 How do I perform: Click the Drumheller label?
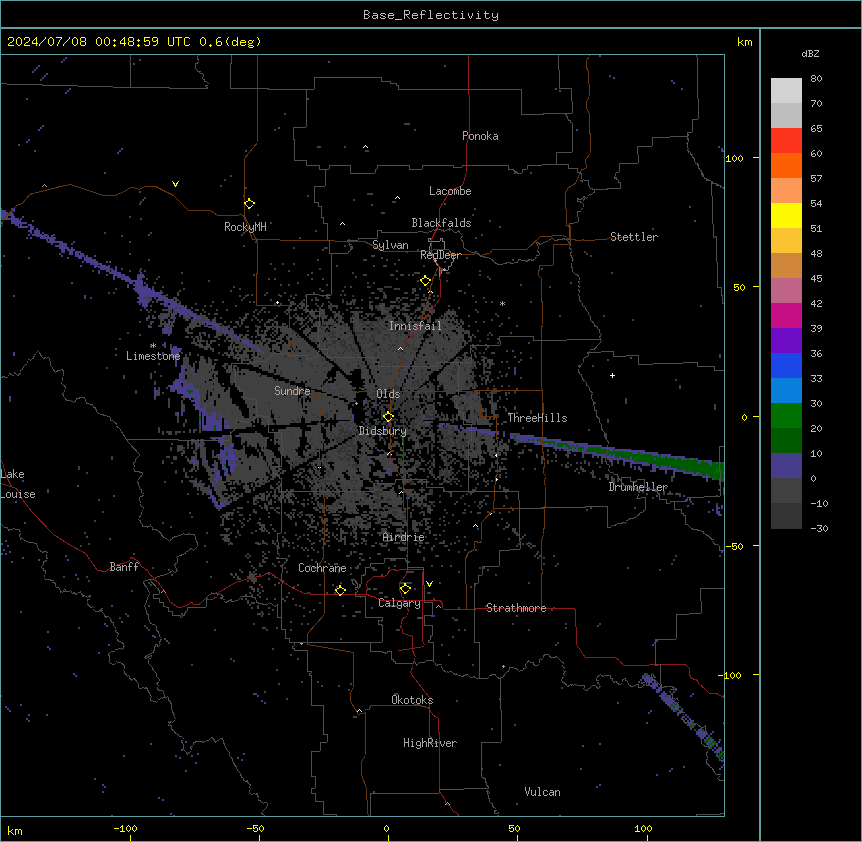point(638,487)
